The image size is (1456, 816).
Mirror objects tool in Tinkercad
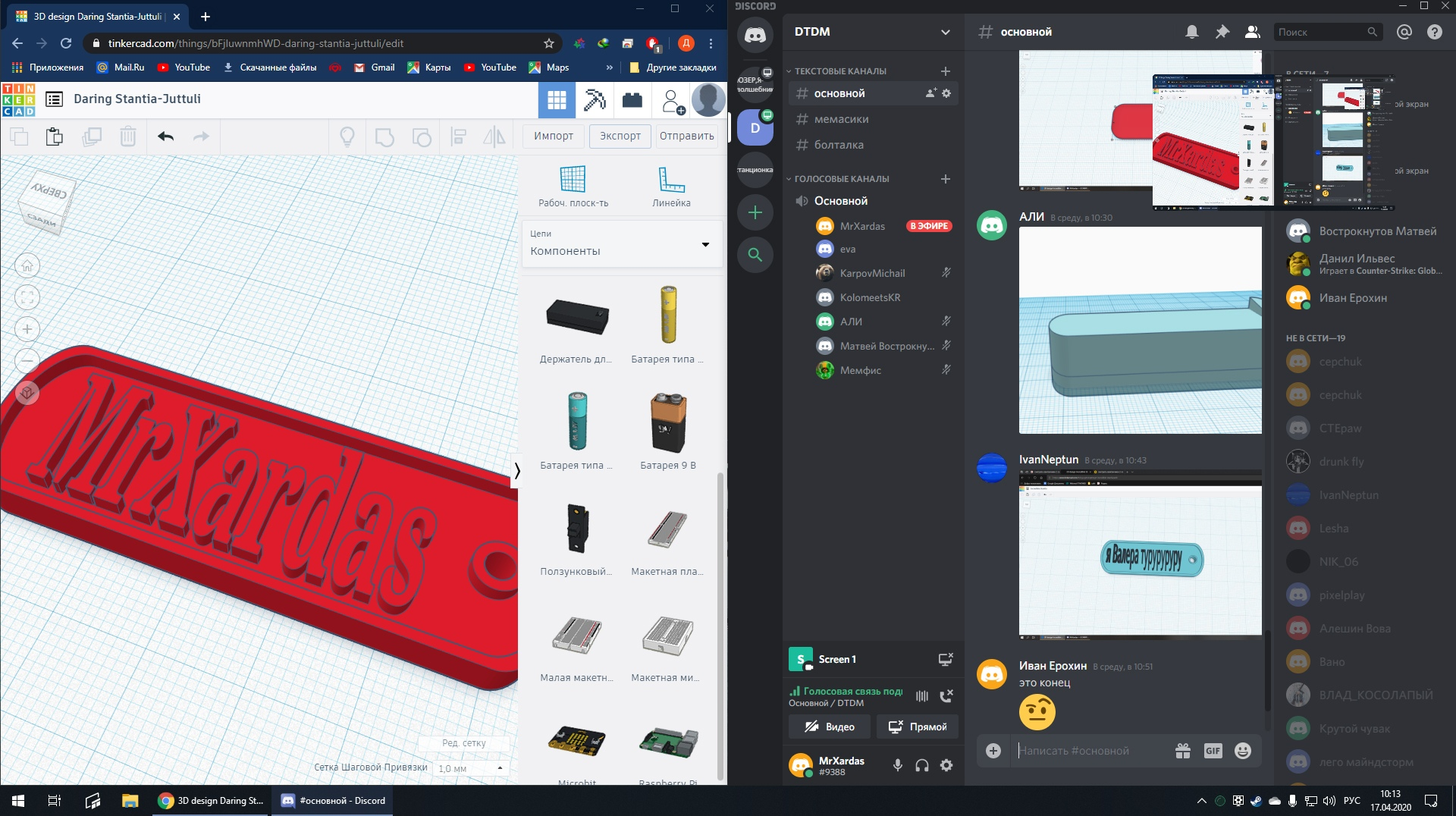(494, 137)
